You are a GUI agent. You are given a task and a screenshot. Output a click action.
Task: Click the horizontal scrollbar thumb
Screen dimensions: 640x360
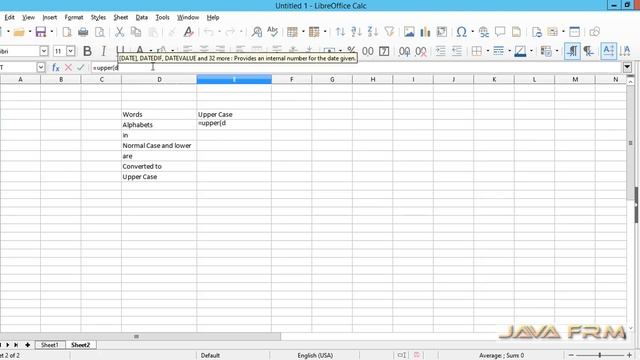137,336
